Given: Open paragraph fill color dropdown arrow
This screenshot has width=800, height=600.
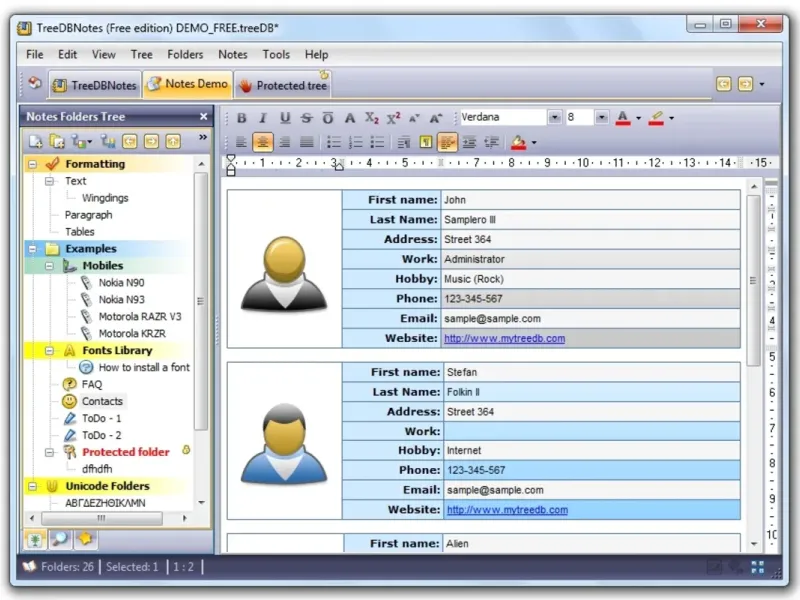Looking at the screenshot, I should coord(534,142).
